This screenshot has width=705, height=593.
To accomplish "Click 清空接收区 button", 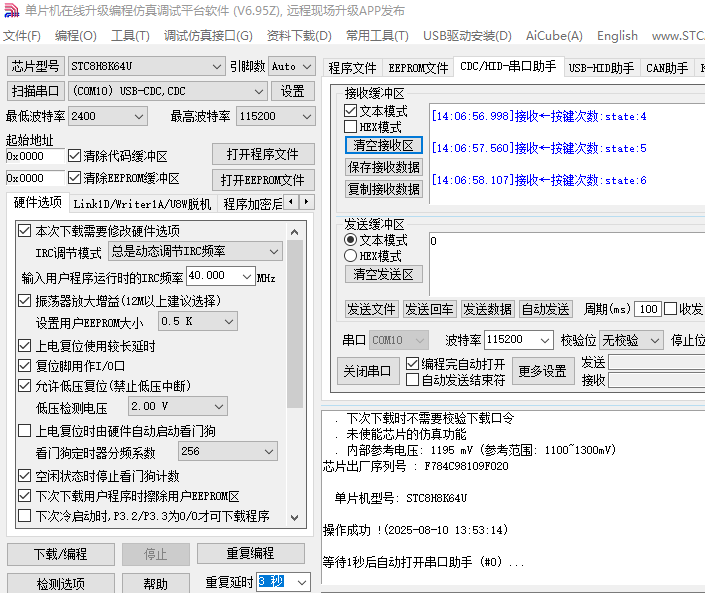I will click(384, 145).
